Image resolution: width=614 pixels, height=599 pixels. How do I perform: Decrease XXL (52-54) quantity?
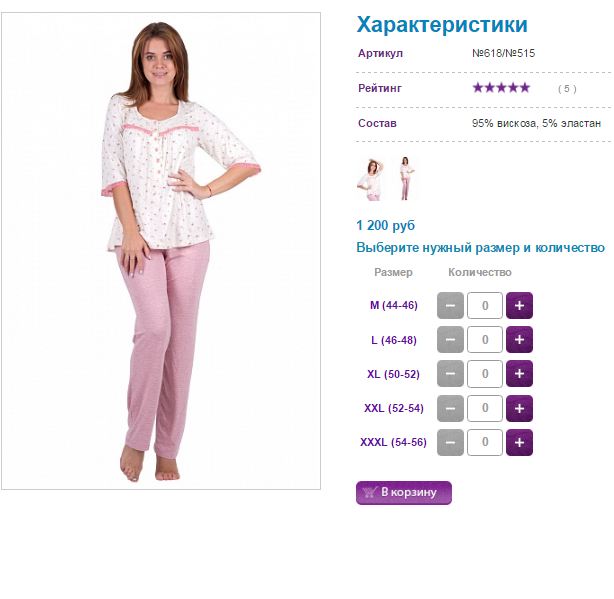(450, 408)
